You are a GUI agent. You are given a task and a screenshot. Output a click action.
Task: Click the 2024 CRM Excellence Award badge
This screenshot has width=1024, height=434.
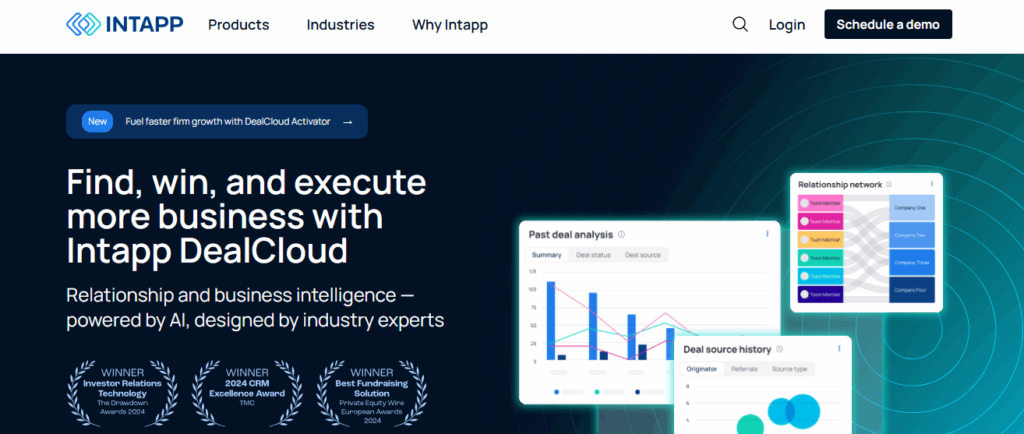tap(247, 394)
